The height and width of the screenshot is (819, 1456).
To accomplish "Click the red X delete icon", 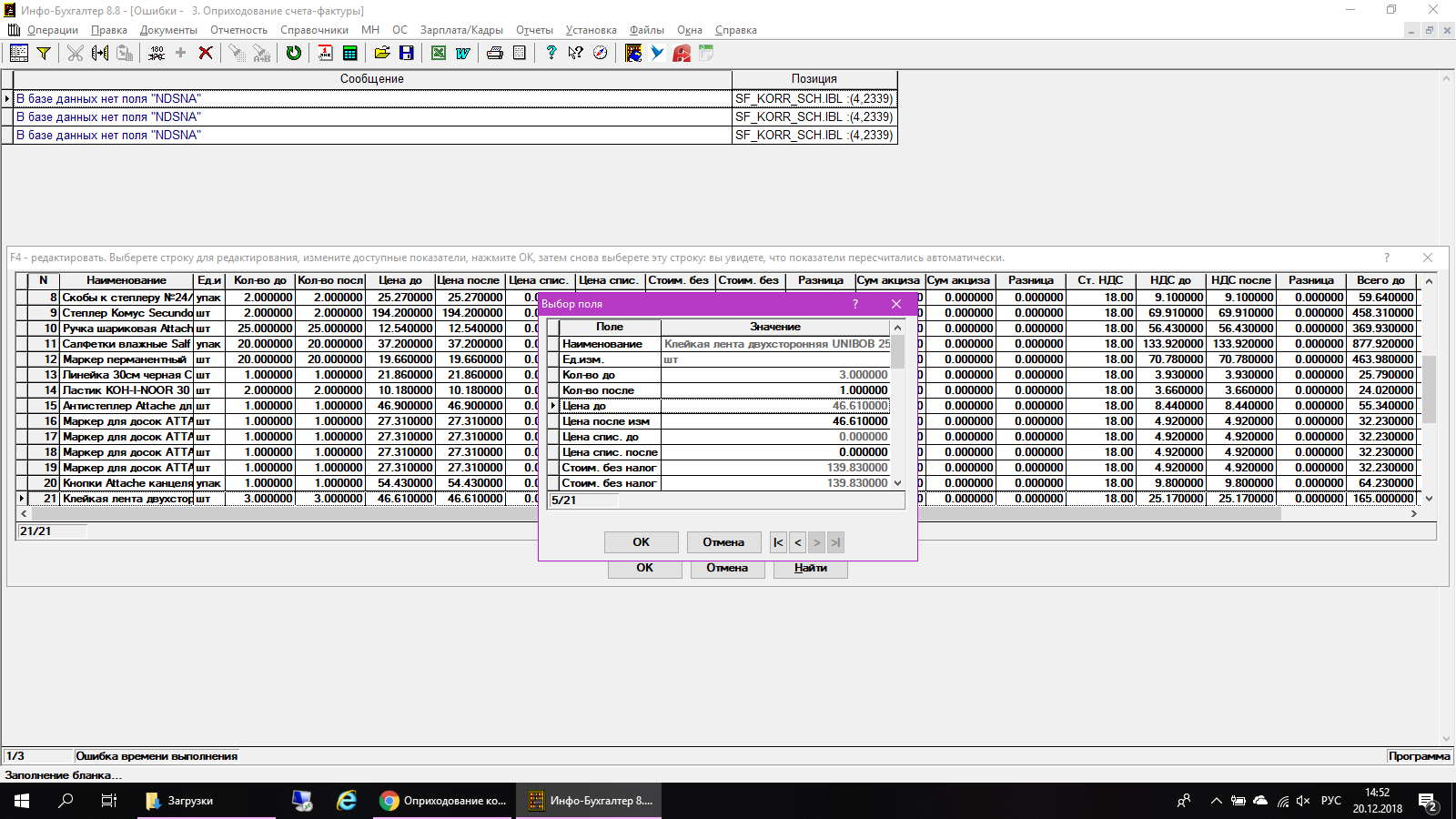I will point(206,53).
